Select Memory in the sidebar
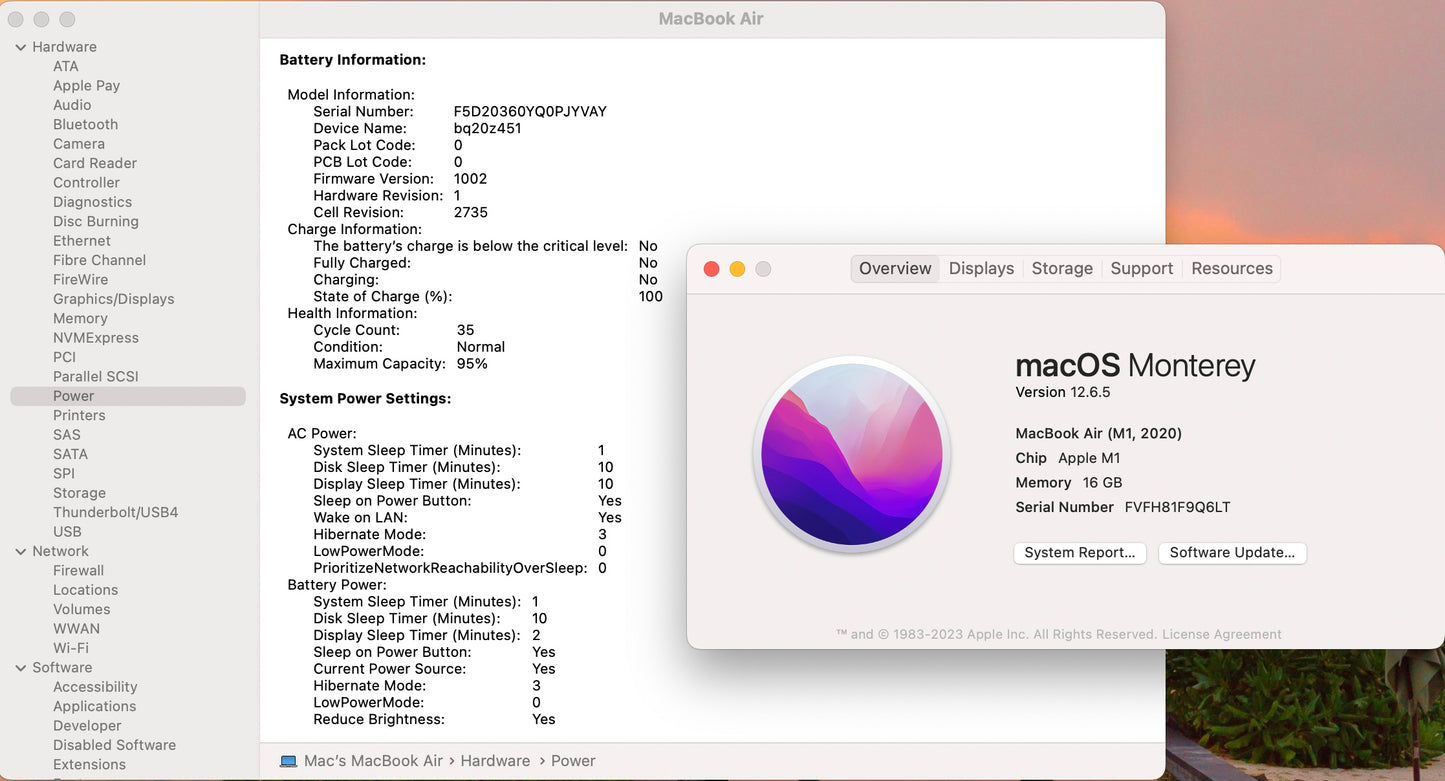1445x781 pixels. (x=80, y=318)
